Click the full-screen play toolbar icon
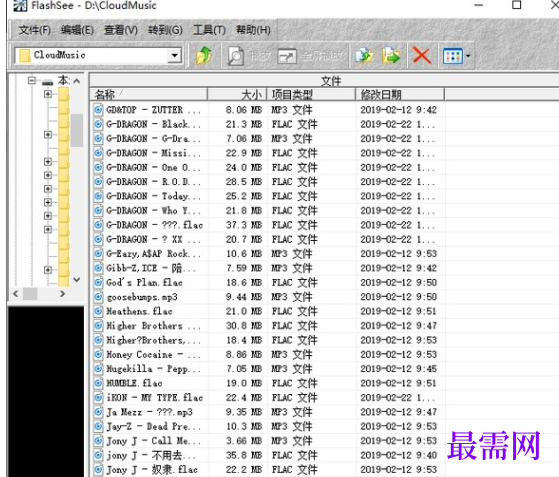Viewport: 559px width, 477px height. point(287,56)
